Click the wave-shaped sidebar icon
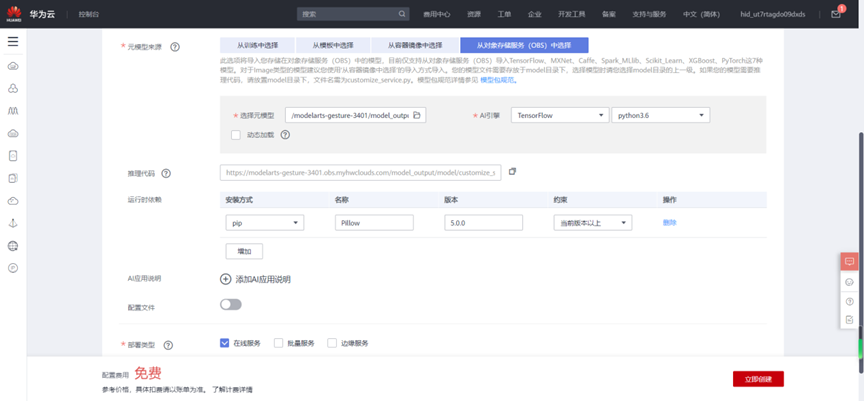Viewport: 864px width, 401px height. [x=13, y=111]
